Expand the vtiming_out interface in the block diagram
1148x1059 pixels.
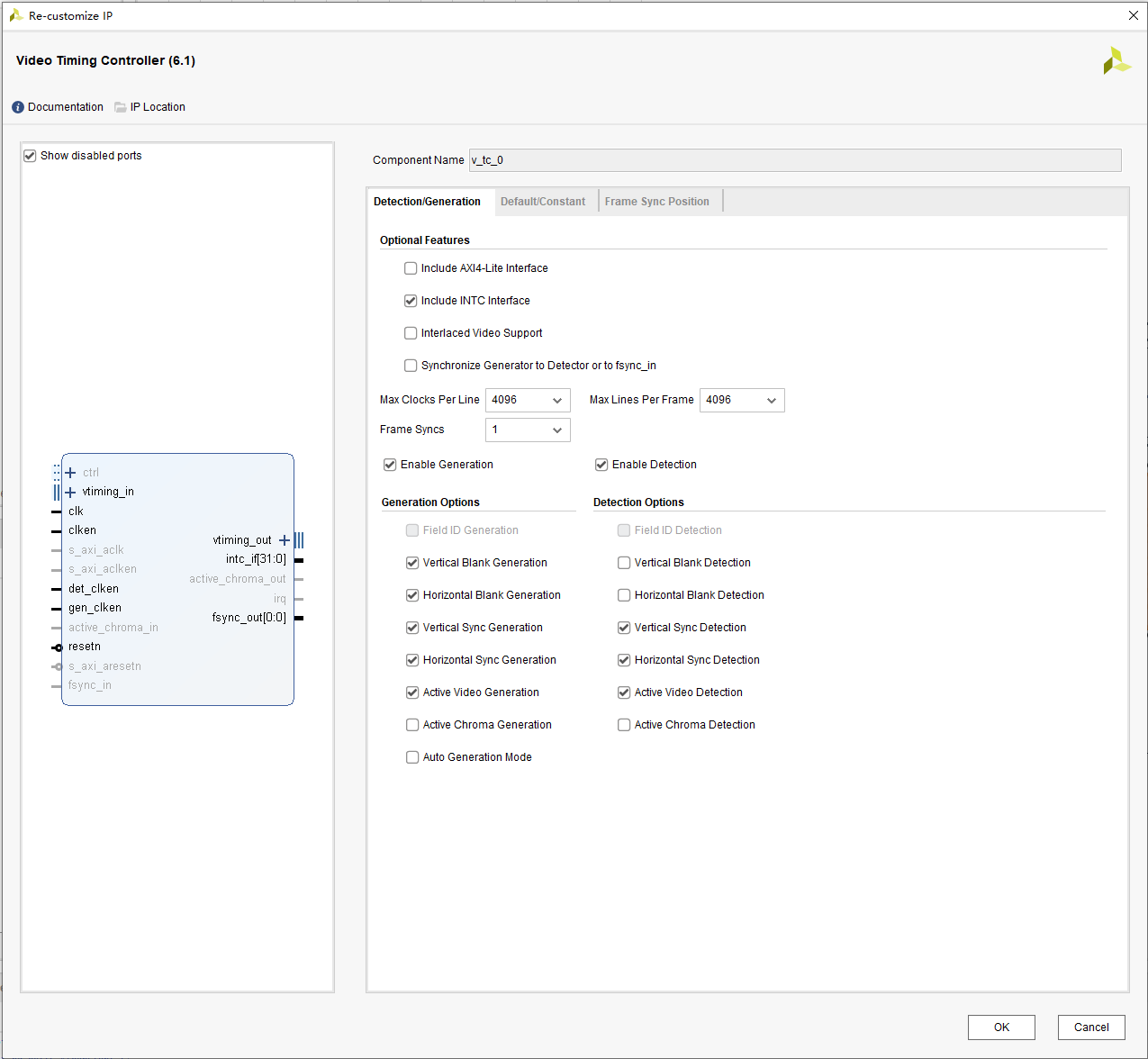285,539
